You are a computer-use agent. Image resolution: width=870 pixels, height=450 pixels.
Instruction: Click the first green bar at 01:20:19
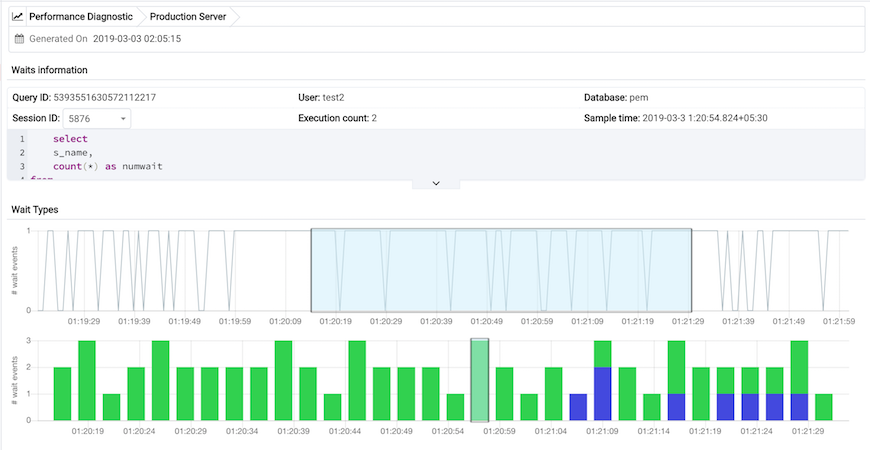[62, 393]
